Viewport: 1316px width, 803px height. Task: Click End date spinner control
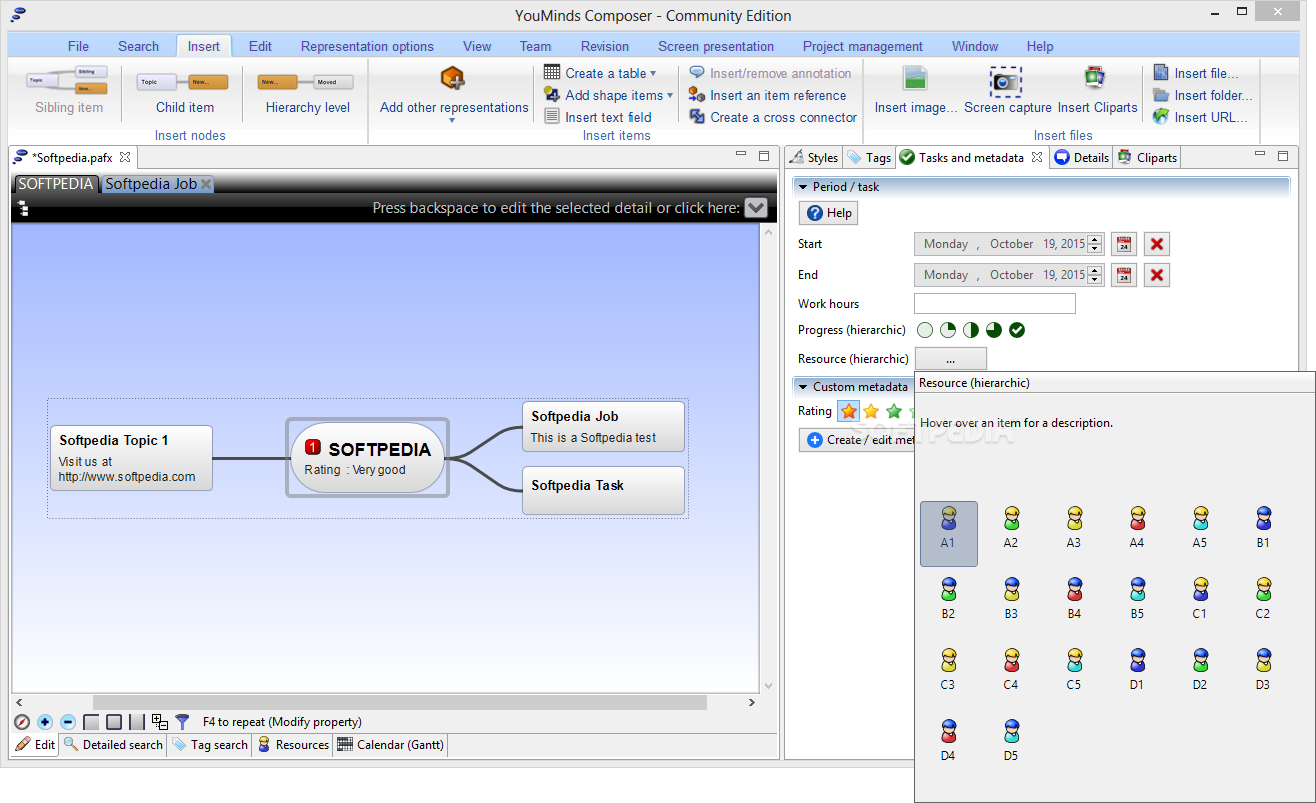pos(1095,275)
